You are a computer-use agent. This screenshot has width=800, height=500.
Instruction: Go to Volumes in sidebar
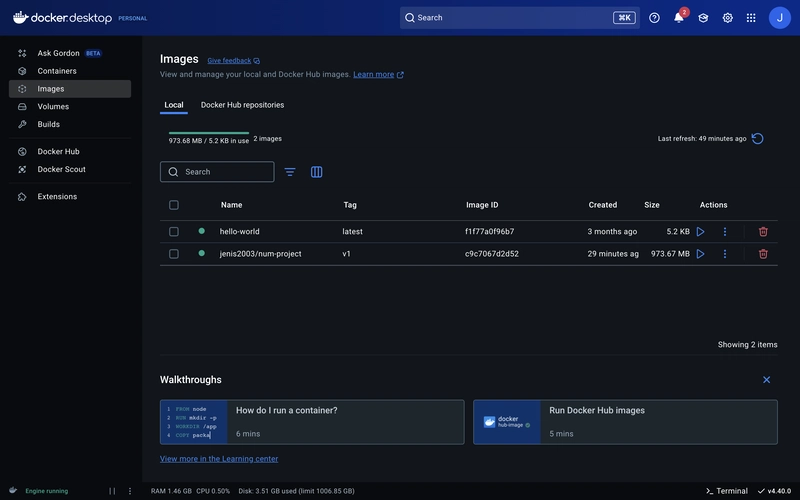pos(70,107)
